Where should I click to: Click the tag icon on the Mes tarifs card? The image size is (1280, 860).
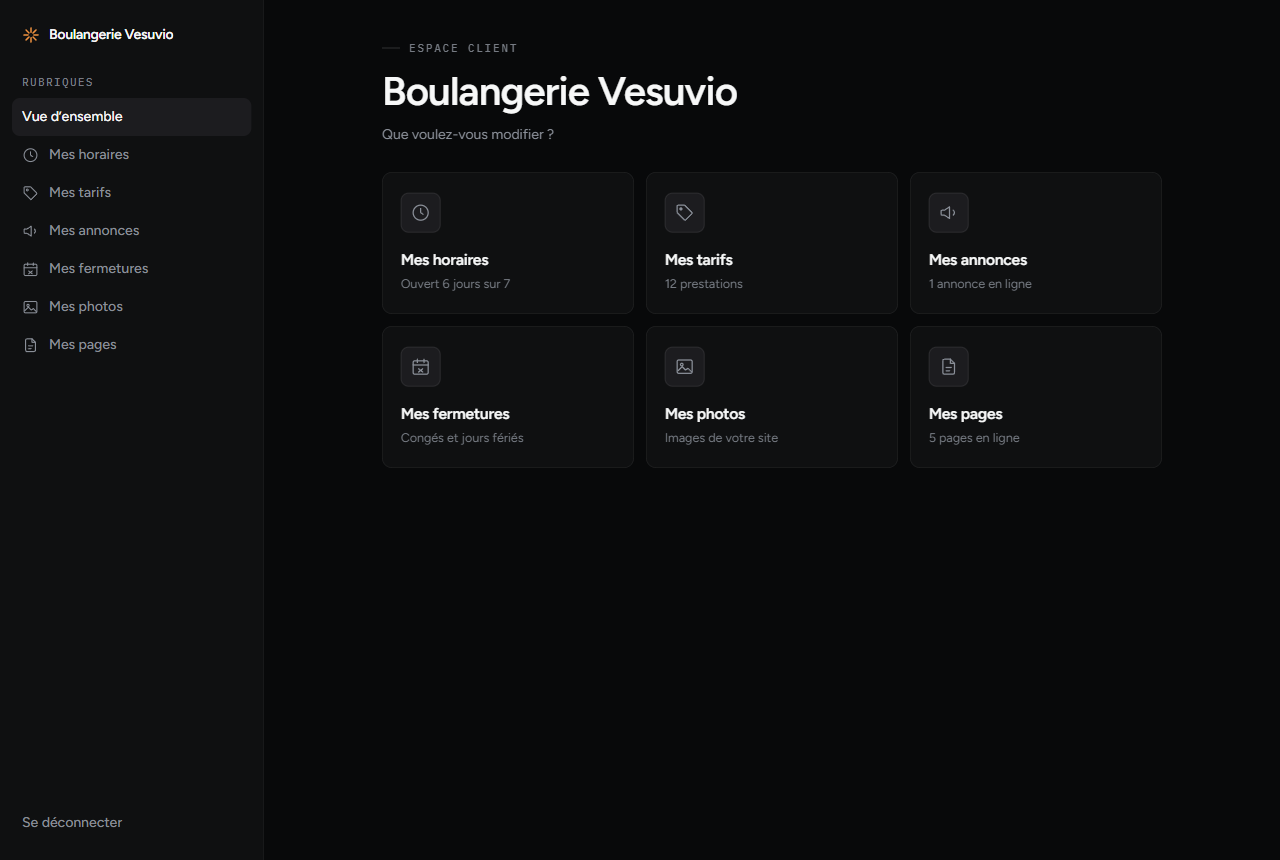tap(685, 213)
